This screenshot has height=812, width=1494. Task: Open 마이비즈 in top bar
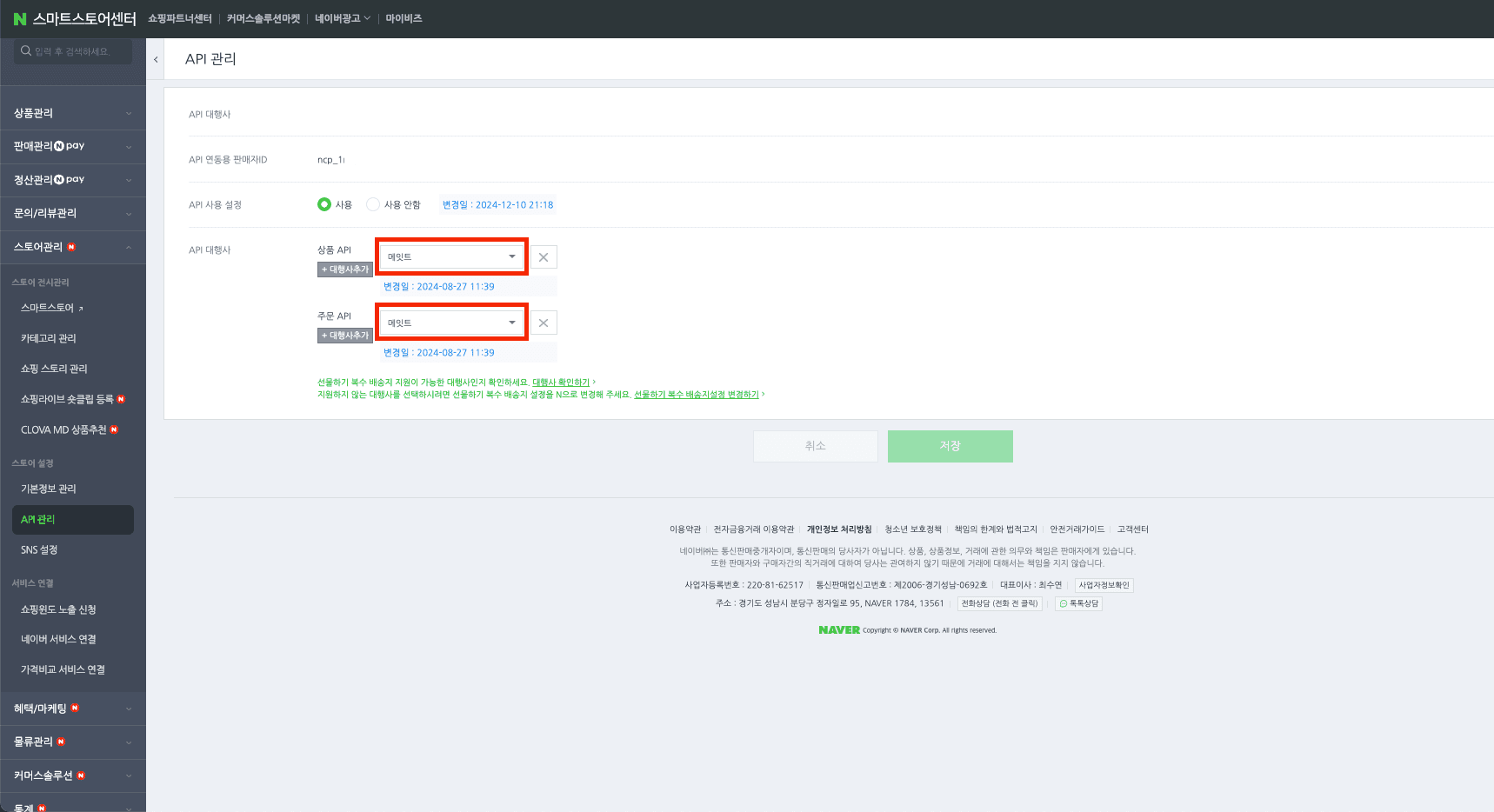pos(404,18)
